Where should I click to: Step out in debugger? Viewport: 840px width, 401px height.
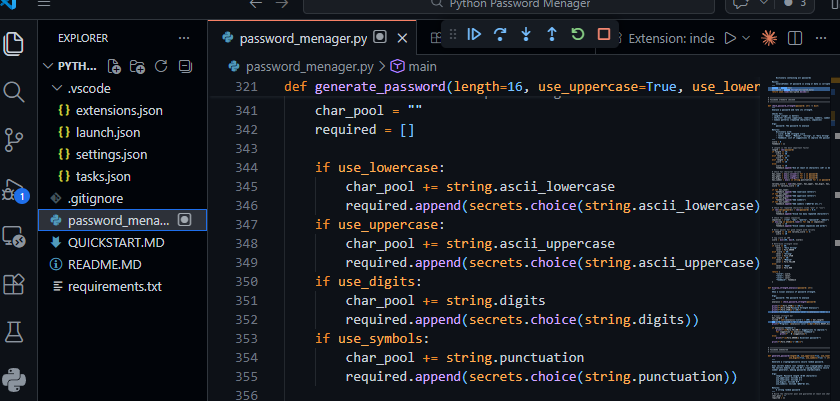pyautogui.click(x=552, y=34)
